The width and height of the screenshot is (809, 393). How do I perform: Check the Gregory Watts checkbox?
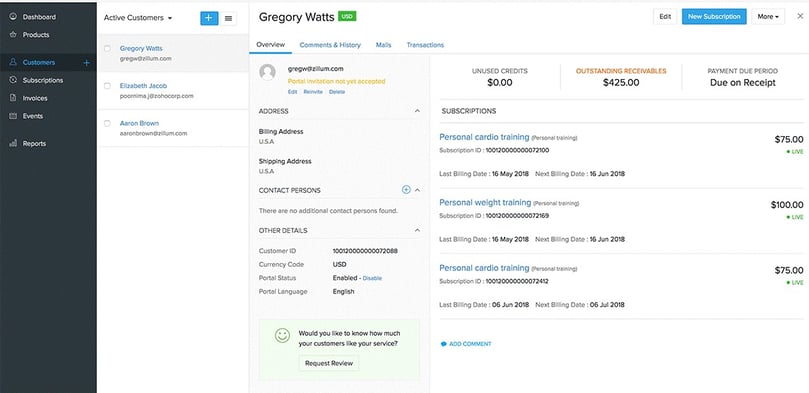(107, 48)
